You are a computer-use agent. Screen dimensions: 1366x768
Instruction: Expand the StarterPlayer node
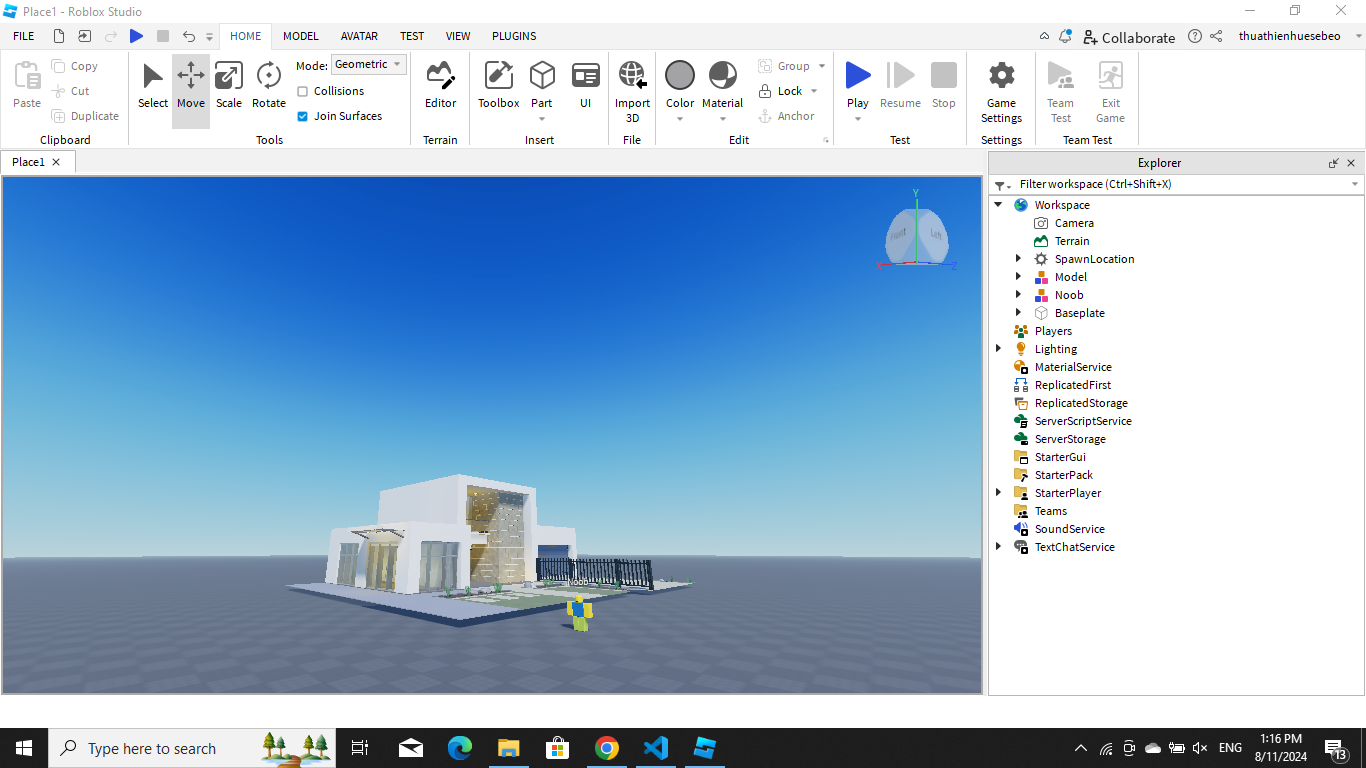[998, 493]
